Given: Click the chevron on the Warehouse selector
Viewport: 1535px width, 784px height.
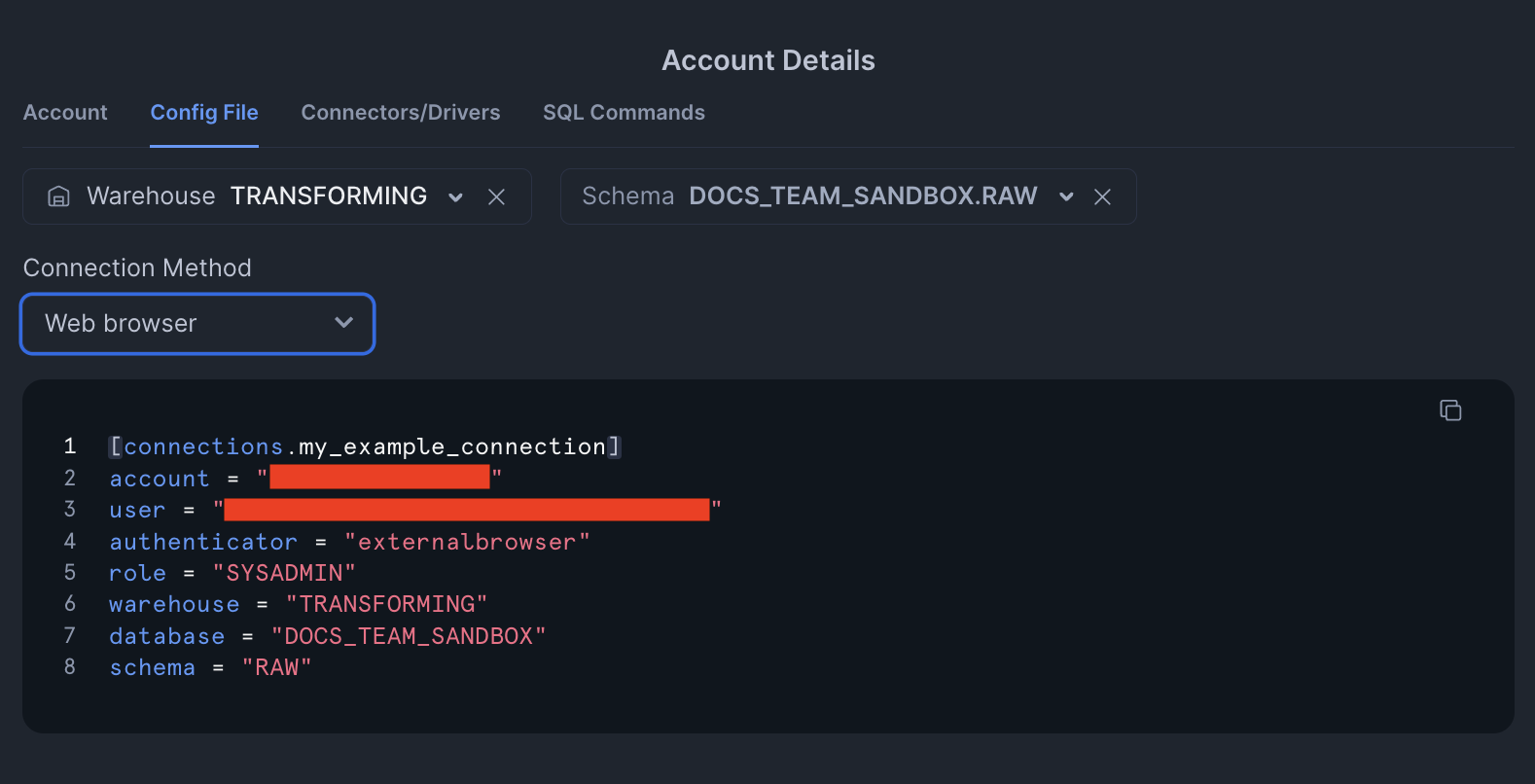Looking at the screenshot, I should 455,196.
